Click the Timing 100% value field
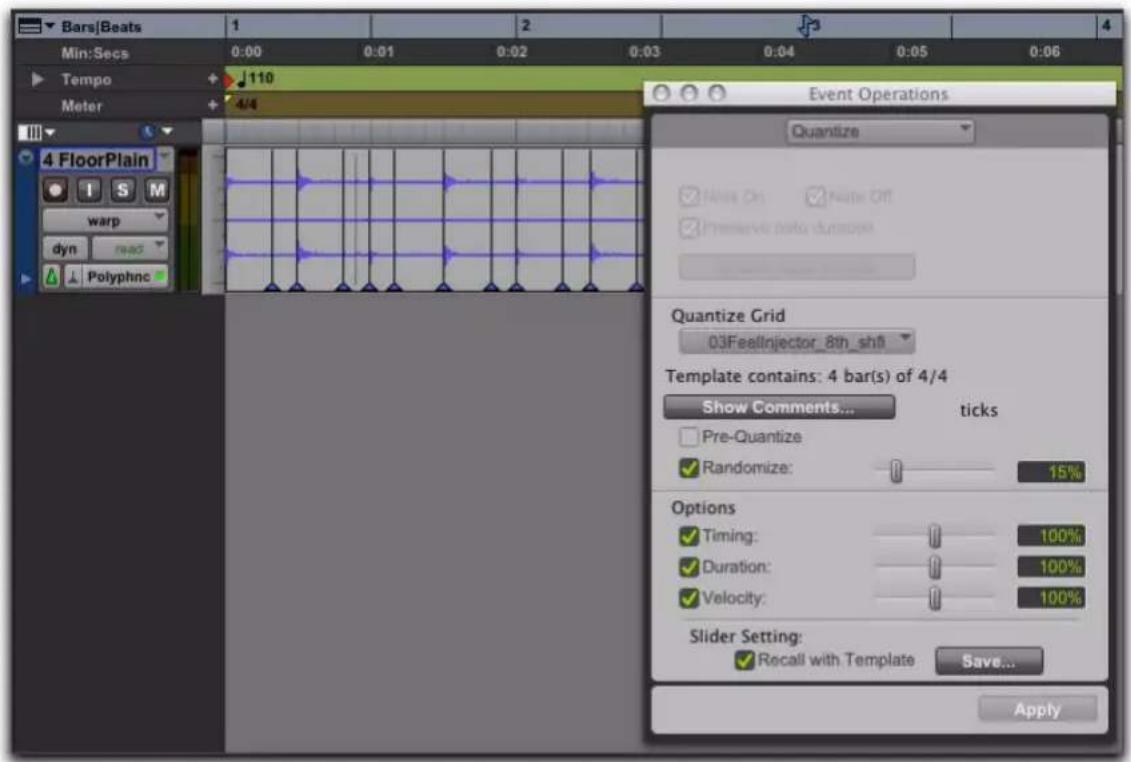The width and height of the screenshot is (1131, 762). 1051,535
